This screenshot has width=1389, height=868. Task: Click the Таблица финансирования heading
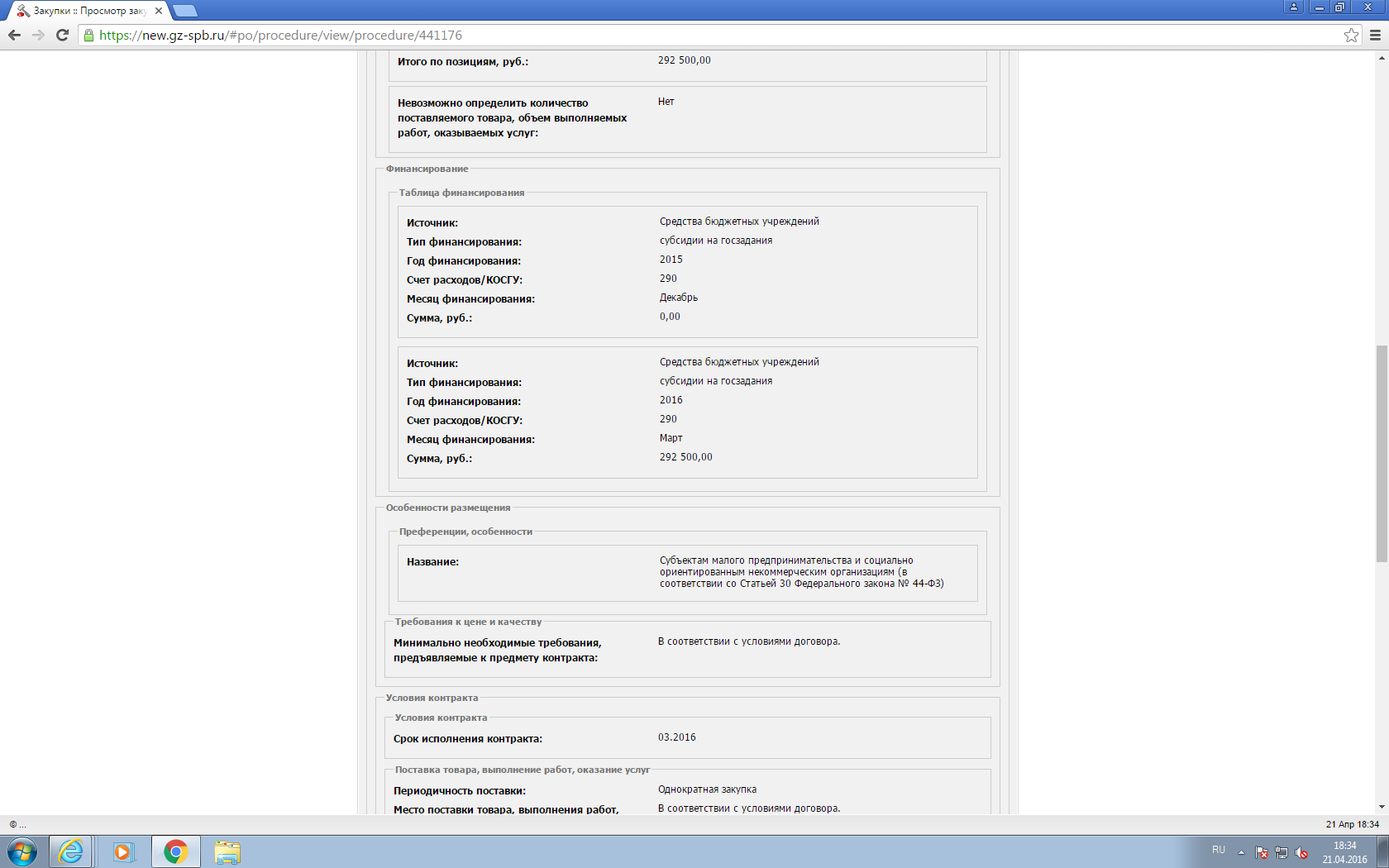(461, 193)
